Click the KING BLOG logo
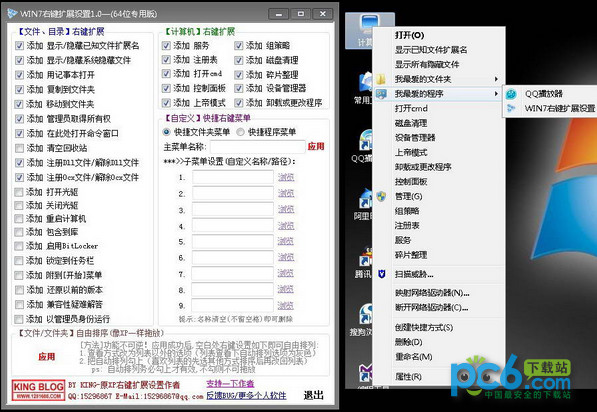The height and width of the screenshot is (412, 597). [x=38, y=390]
